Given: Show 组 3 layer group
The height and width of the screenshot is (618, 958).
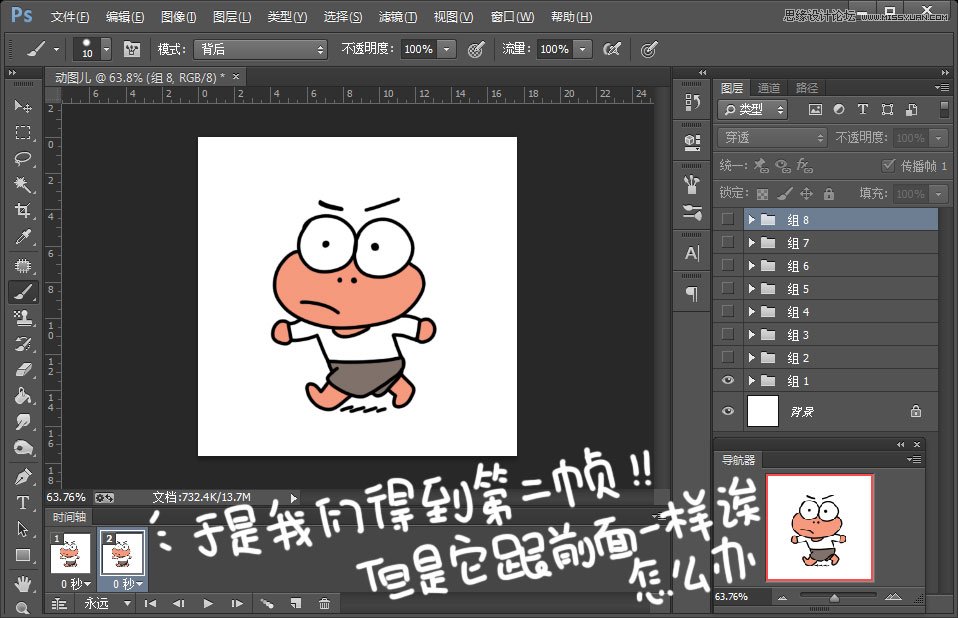Looking at the screenshot, I should tap(728, 335).
